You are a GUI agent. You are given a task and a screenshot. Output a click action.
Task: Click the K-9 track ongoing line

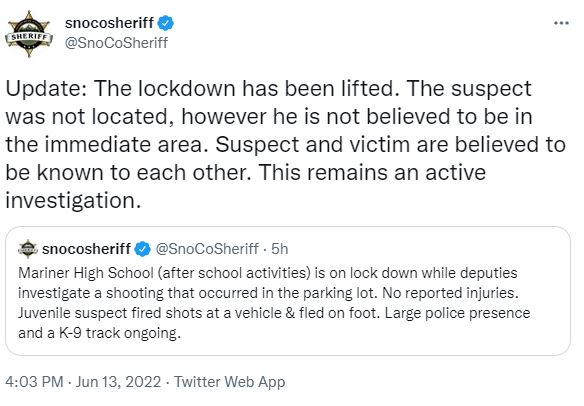pos(99,333)
